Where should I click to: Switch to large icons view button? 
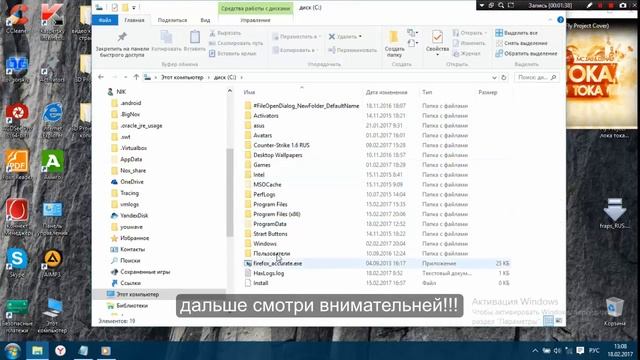coord(558,321)
